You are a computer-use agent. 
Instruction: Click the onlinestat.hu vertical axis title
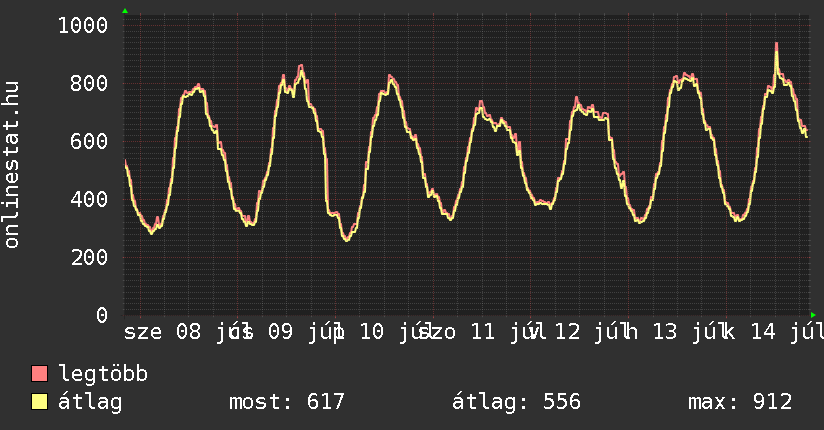11,164
